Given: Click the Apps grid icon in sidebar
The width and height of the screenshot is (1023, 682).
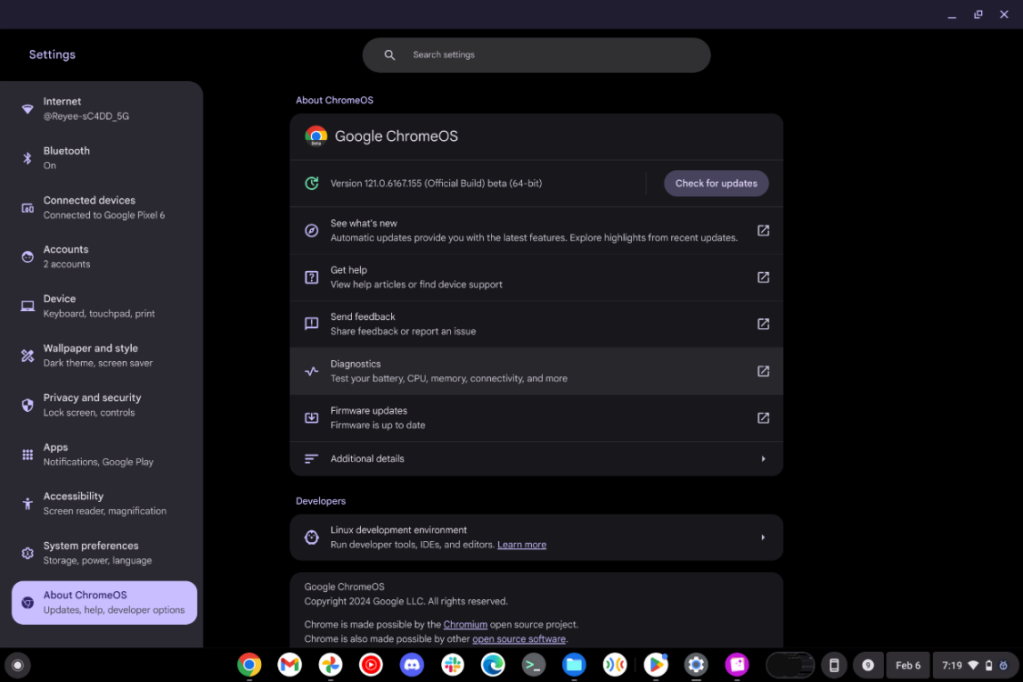Looking at the screenshot, I should click(27, 454).
